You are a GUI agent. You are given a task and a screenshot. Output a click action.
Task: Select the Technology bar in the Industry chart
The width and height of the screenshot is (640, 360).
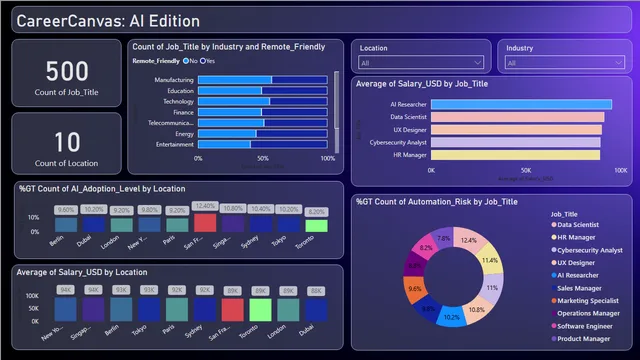pos(262,101)
